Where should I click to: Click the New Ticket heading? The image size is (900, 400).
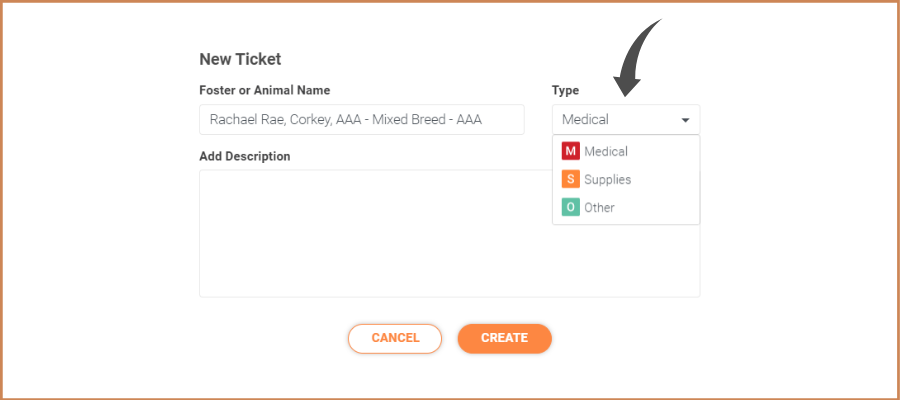coord(240,59)
